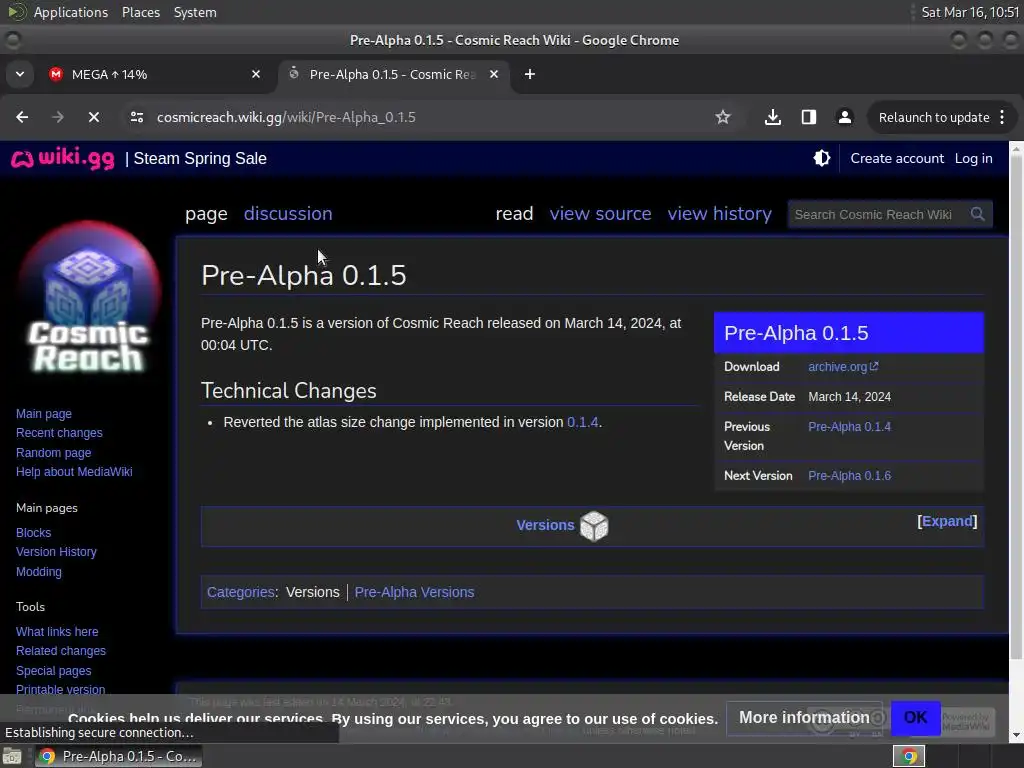Open Special pages link
This screenshot has height=768, width=1024.
coord(54,671)
